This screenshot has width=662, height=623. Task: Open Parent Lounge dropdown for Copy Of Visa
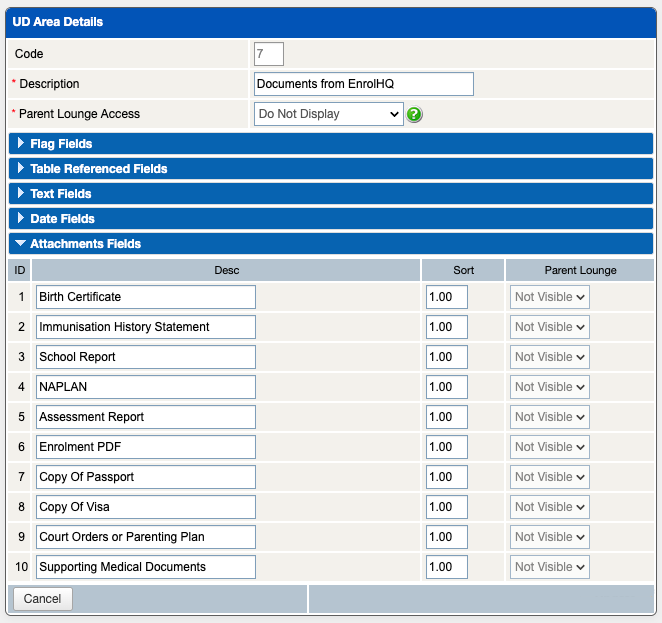549,507
